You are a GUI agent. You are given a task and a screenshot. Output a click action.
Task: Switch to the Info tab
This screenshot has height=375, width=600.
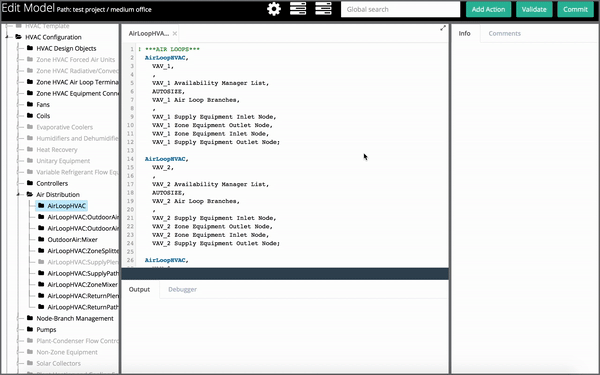pos(465,33)
